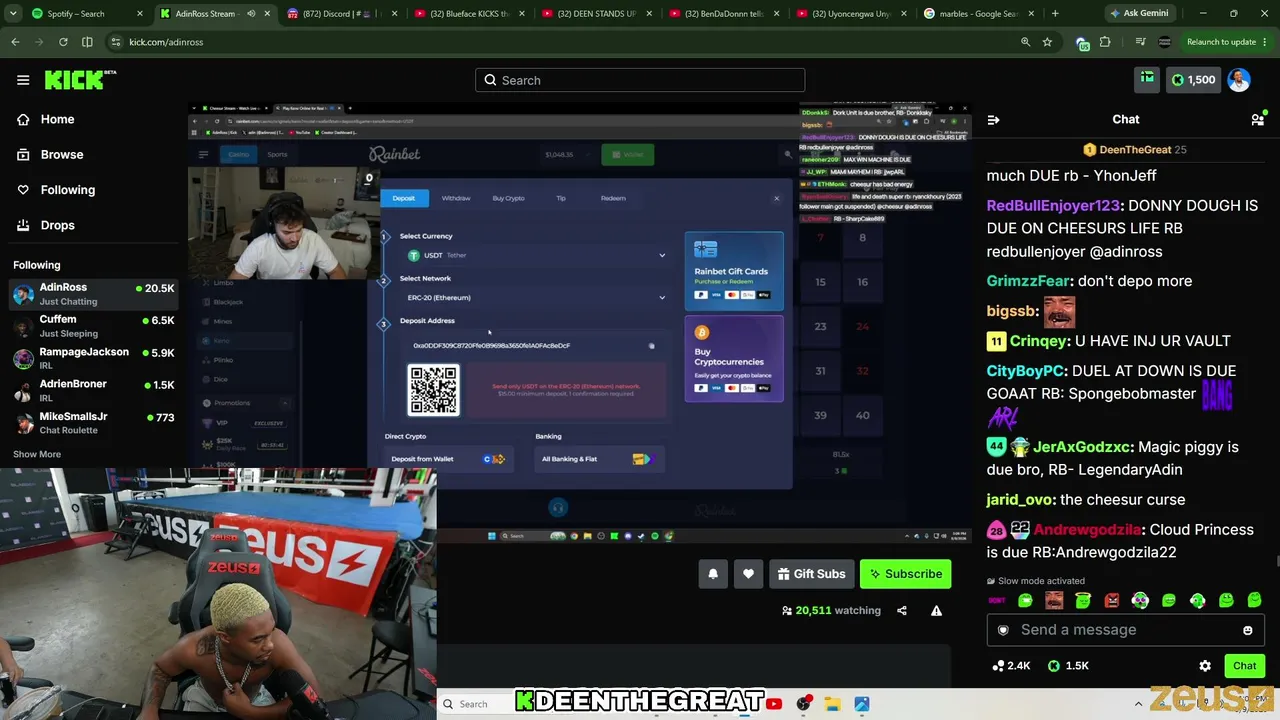
Task: Switch to the Spotify – Search tab
Action: tap(87, 14)
